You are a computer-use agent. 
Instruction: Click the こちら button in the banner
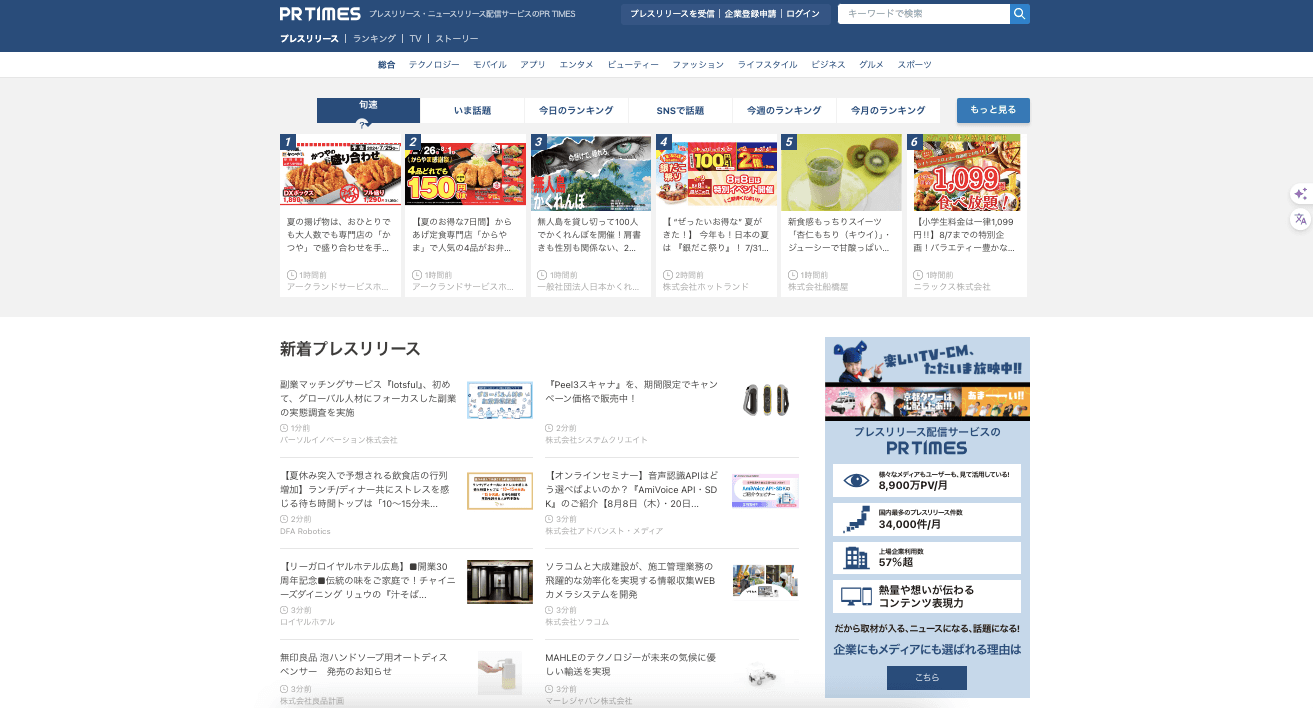coord(927,677)
